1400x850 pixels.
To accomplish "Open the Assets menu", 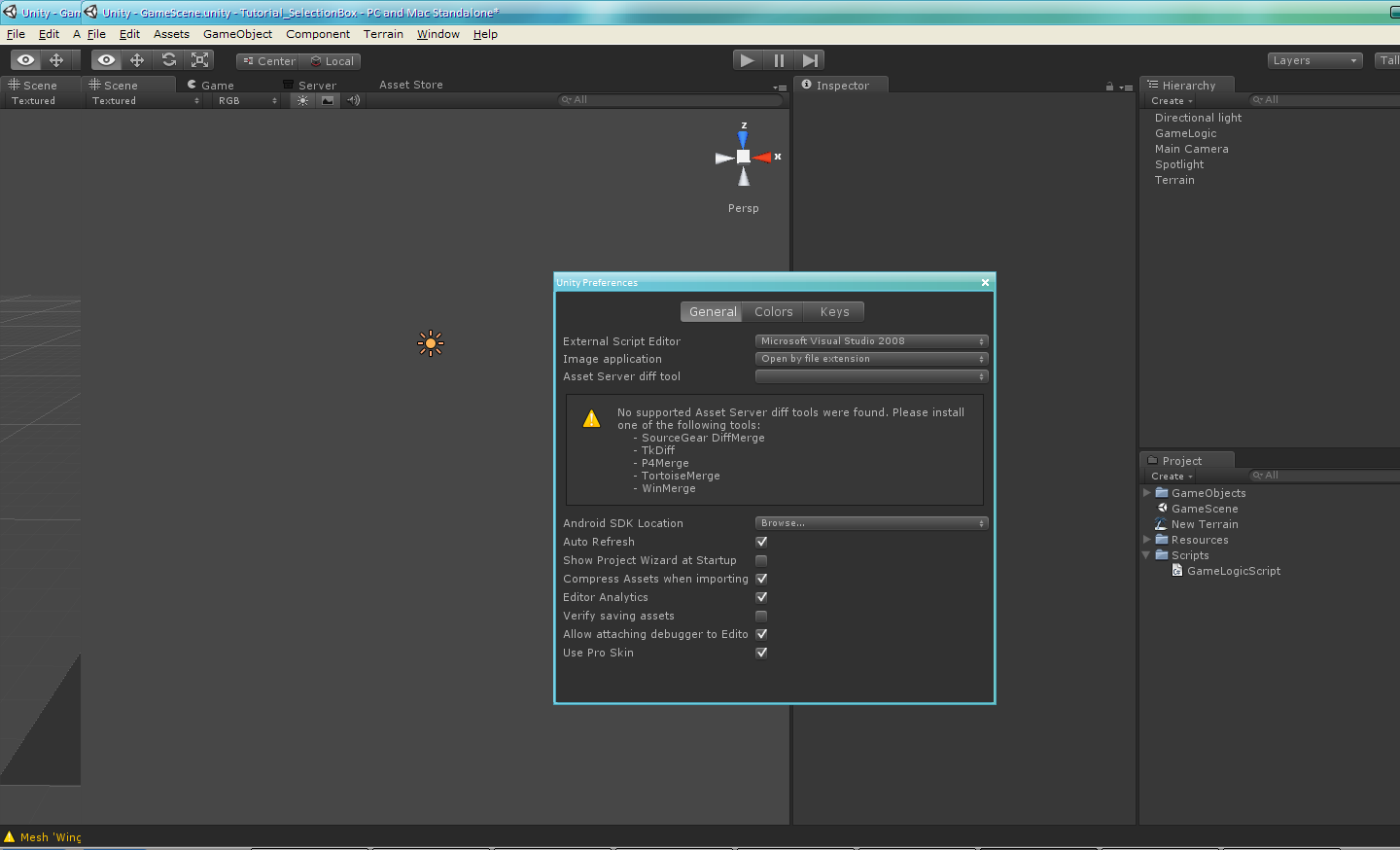I will [x=171, y=34].
